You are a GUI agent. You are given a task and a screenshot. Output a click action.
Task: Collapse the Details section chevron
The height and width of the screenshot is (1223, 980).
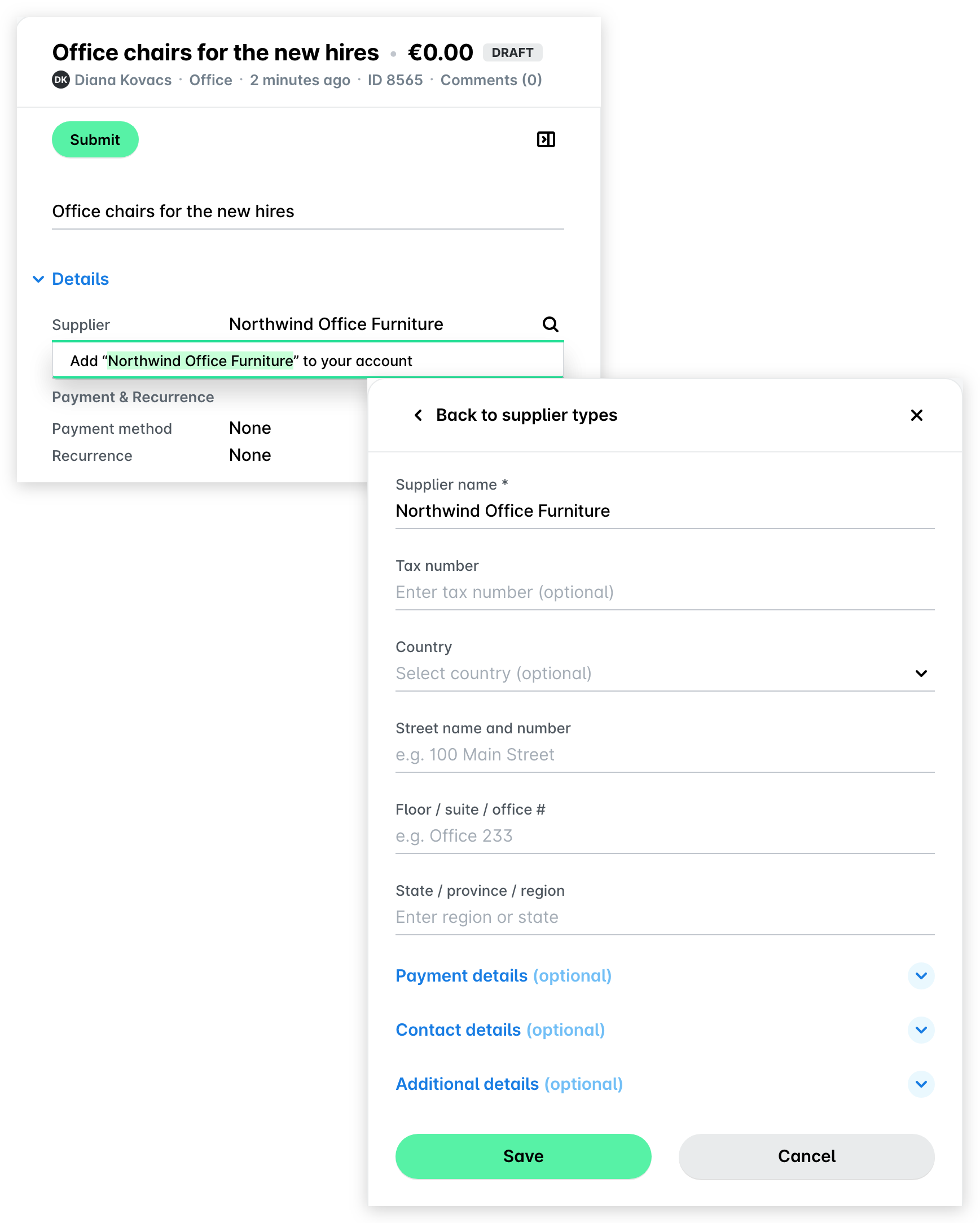[x=38, y=279]
